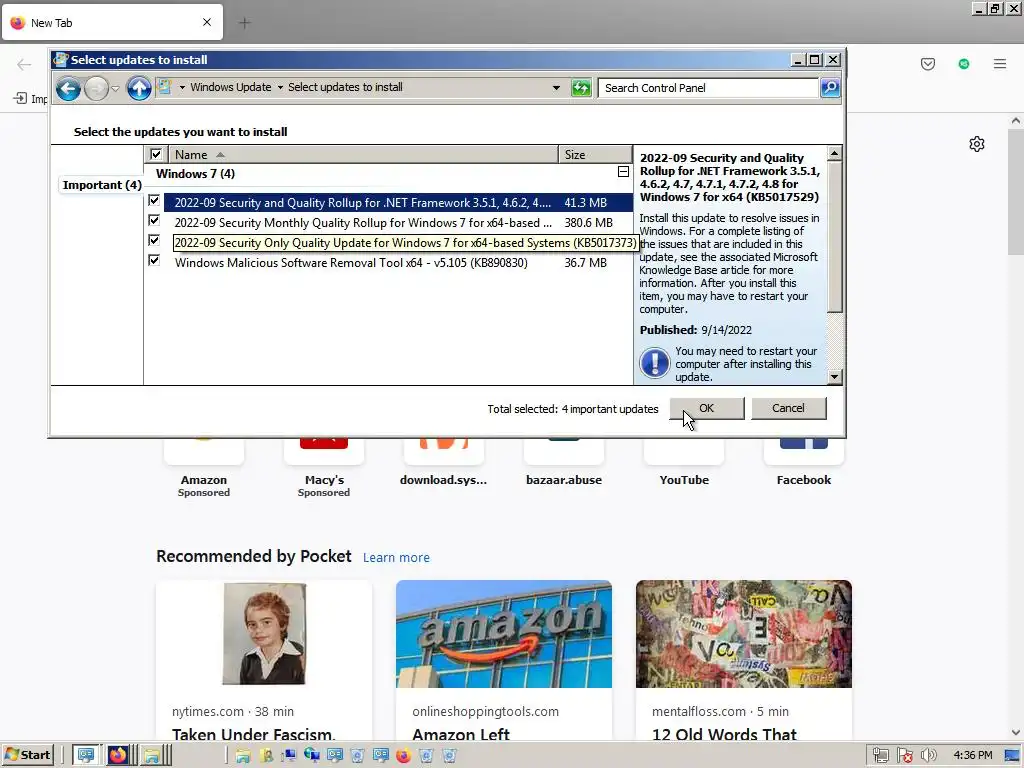Open the Amazon sponsored shortcut

[x=204, y=467]
